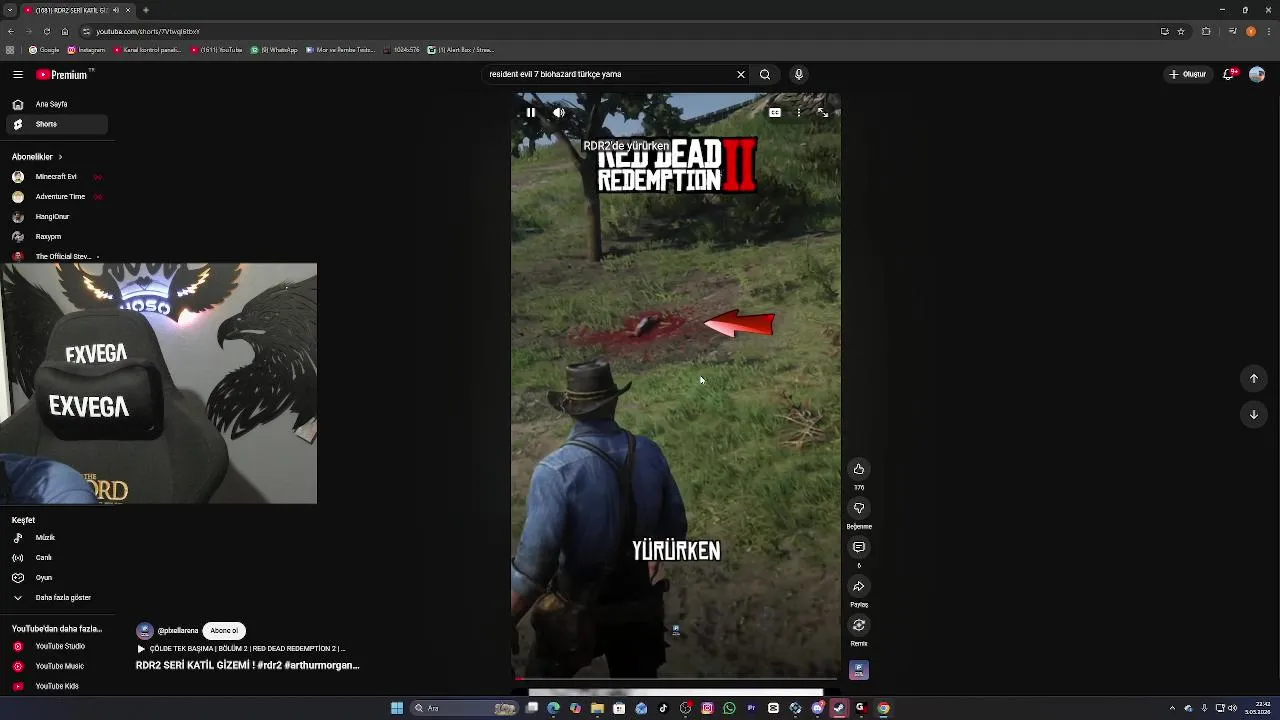Image resolution: width=1280 pixels, height=720 pixels.
Task: Click Oluştur create button
Action: (x=1188, y=74)
